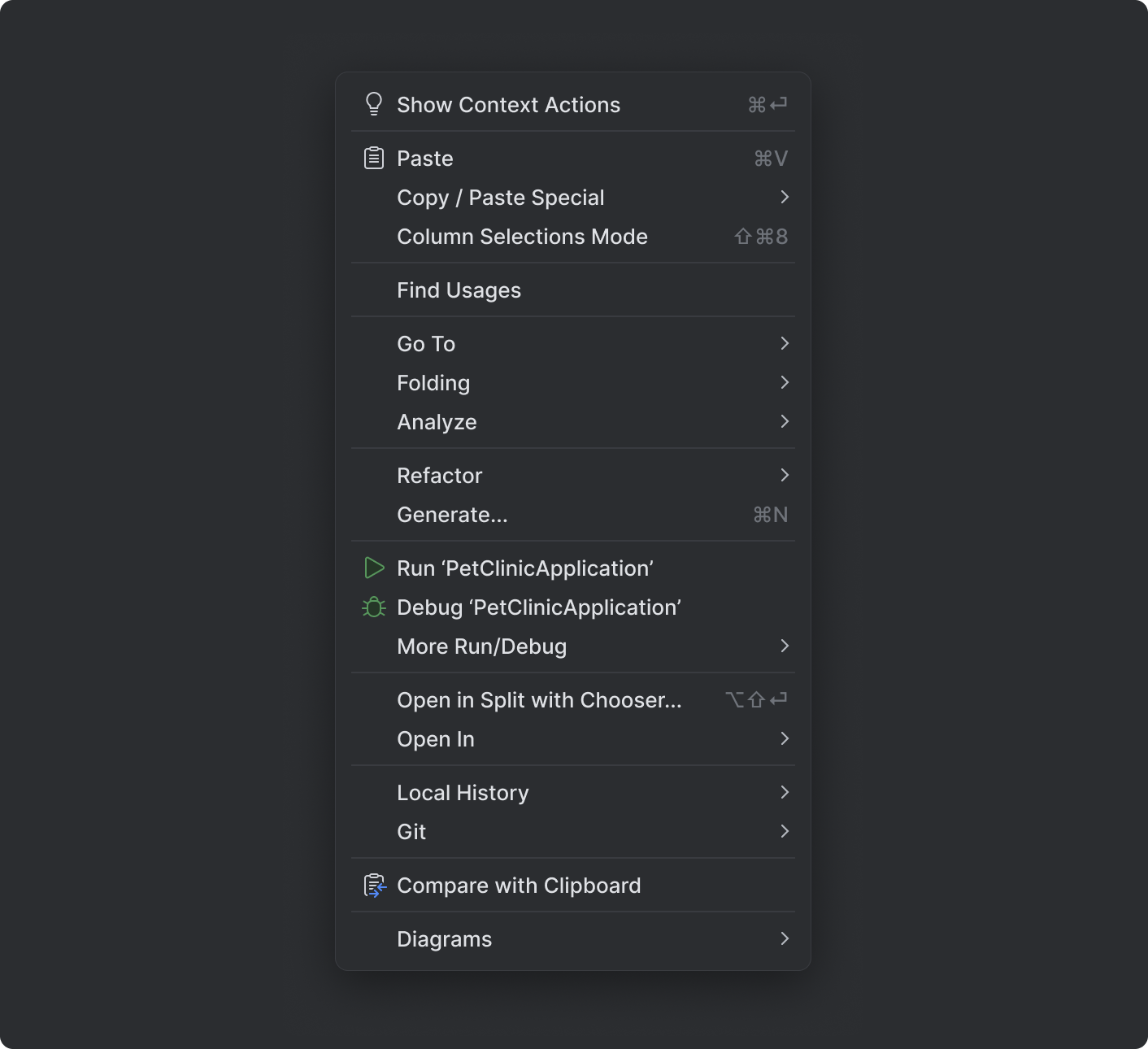Run 'PetClinicApplication'
Image resolution: width=1148 pixels, height=1049 pixels.
coord(525,568)
